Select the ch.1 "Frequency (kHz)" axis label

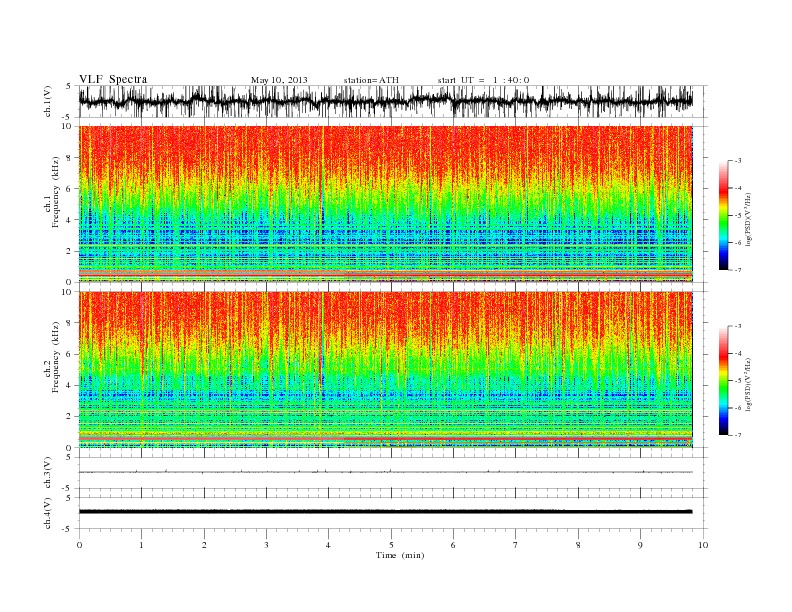click(x=56, y=192)
